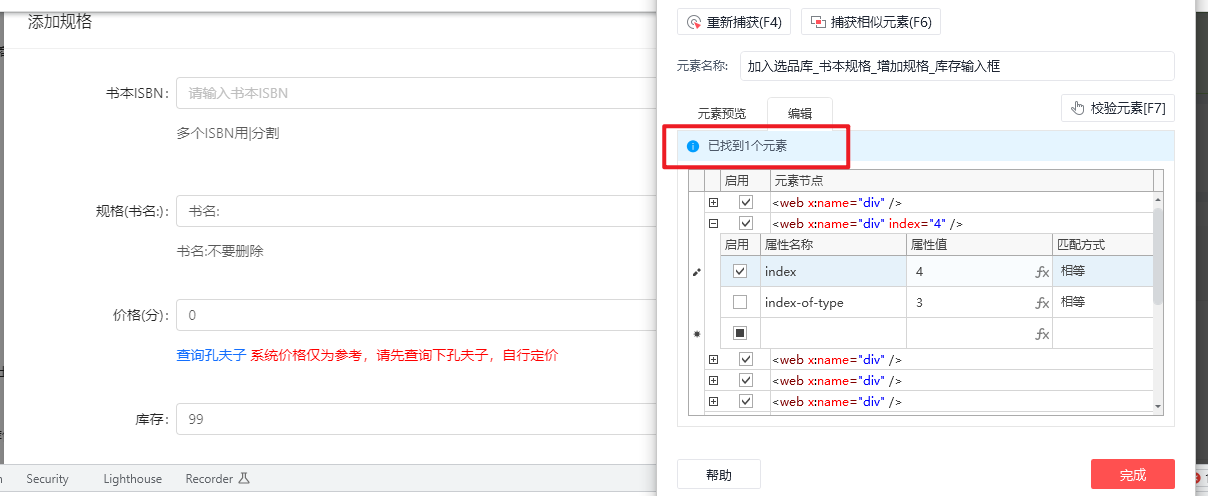This screenshot has height=496, width=1208.
Task: Click the index-of-type attribute name cell
Action: pyautogui.click(x=832, y=302)
